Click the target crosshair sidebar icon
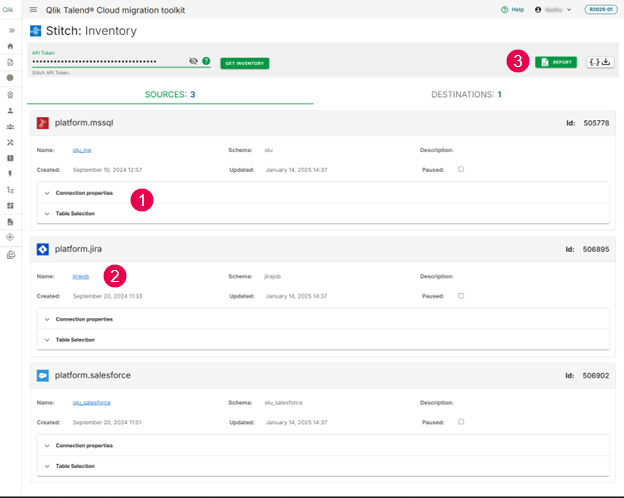 tap(10, 237)
